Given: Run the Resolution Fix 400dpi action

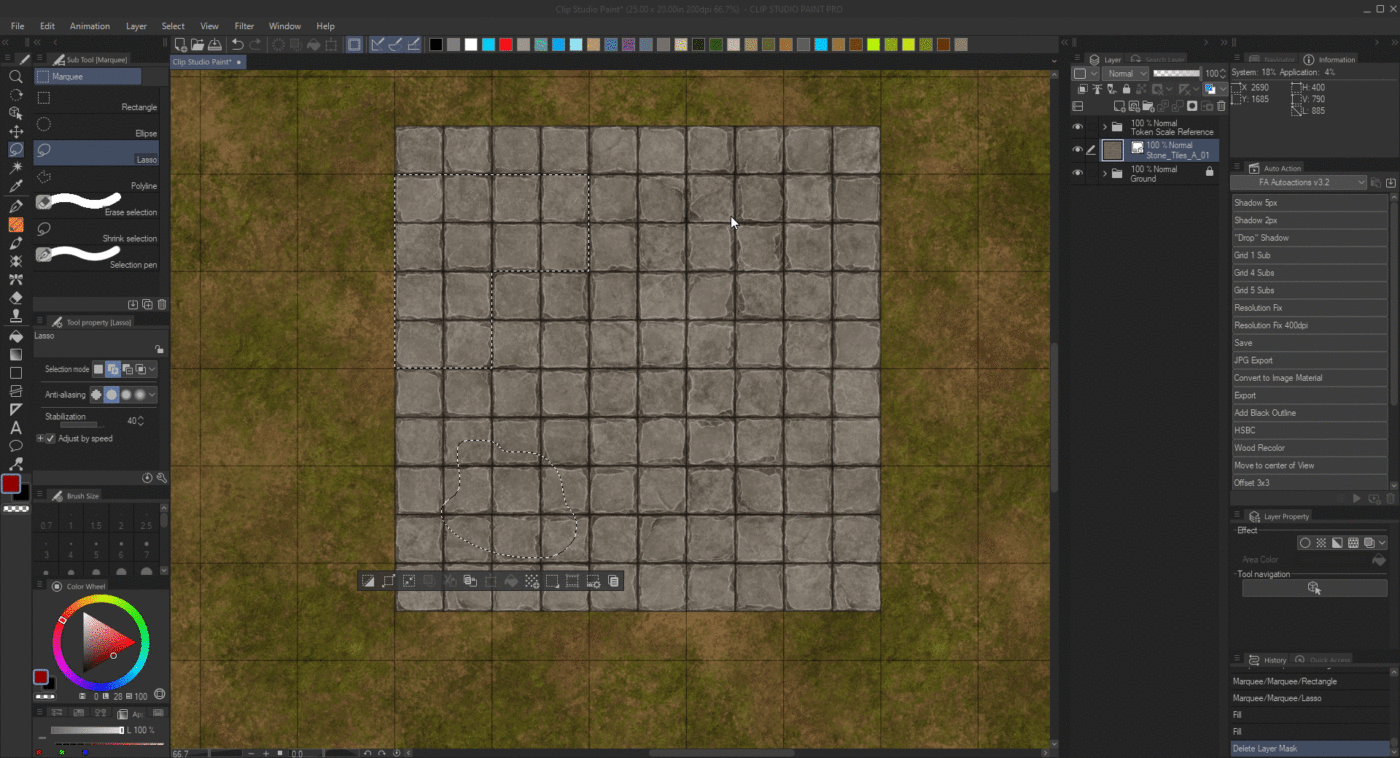Looking at the screenshot, I should coord(1309,325).
